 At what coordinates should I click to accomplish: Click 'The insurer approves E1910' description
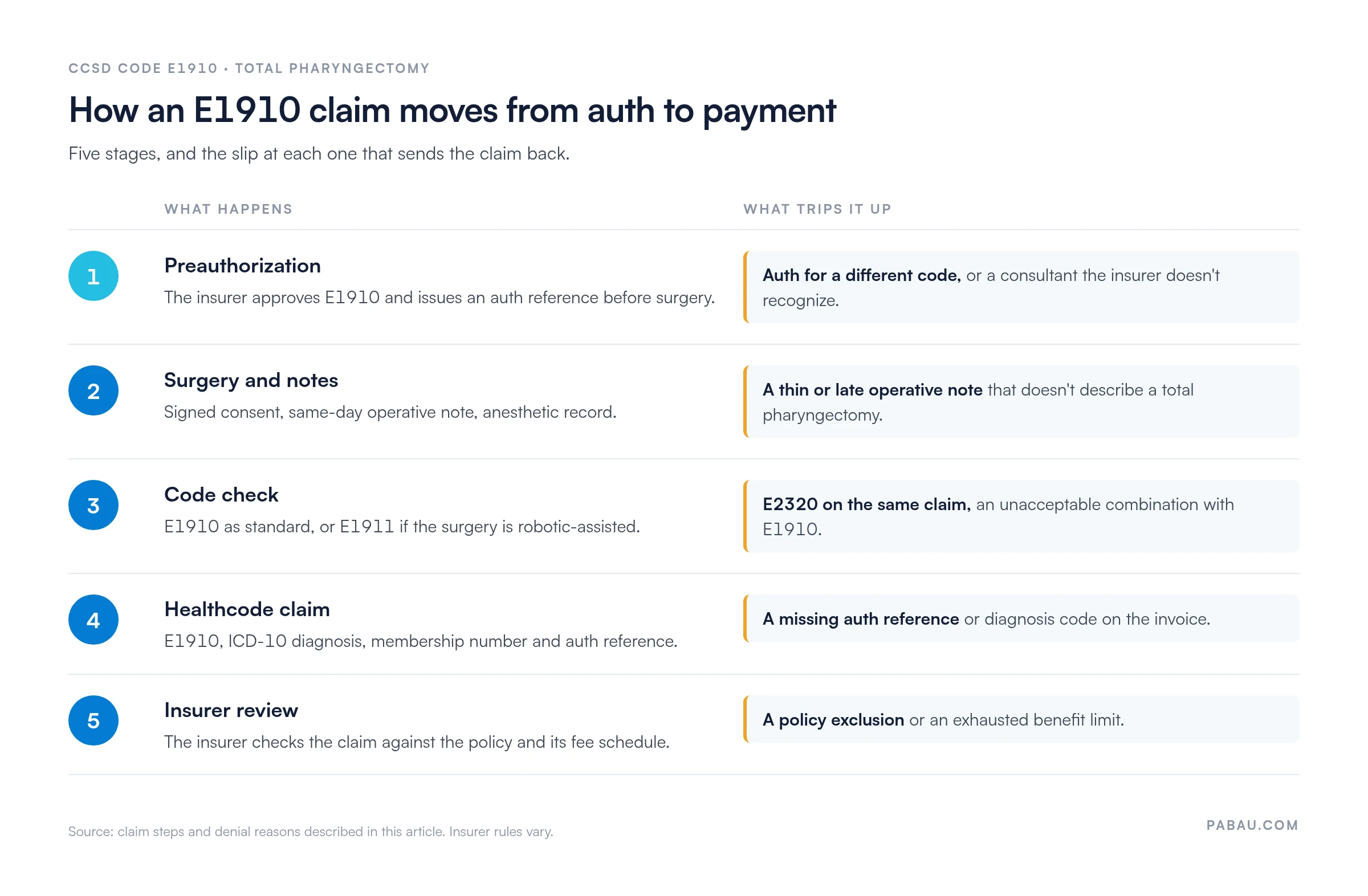439,298
